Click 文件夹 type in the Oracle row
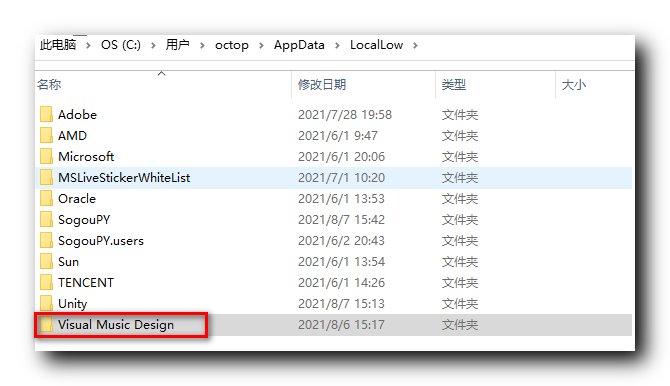Viewport: 670px width, 386px height. (x=460, y=198)
